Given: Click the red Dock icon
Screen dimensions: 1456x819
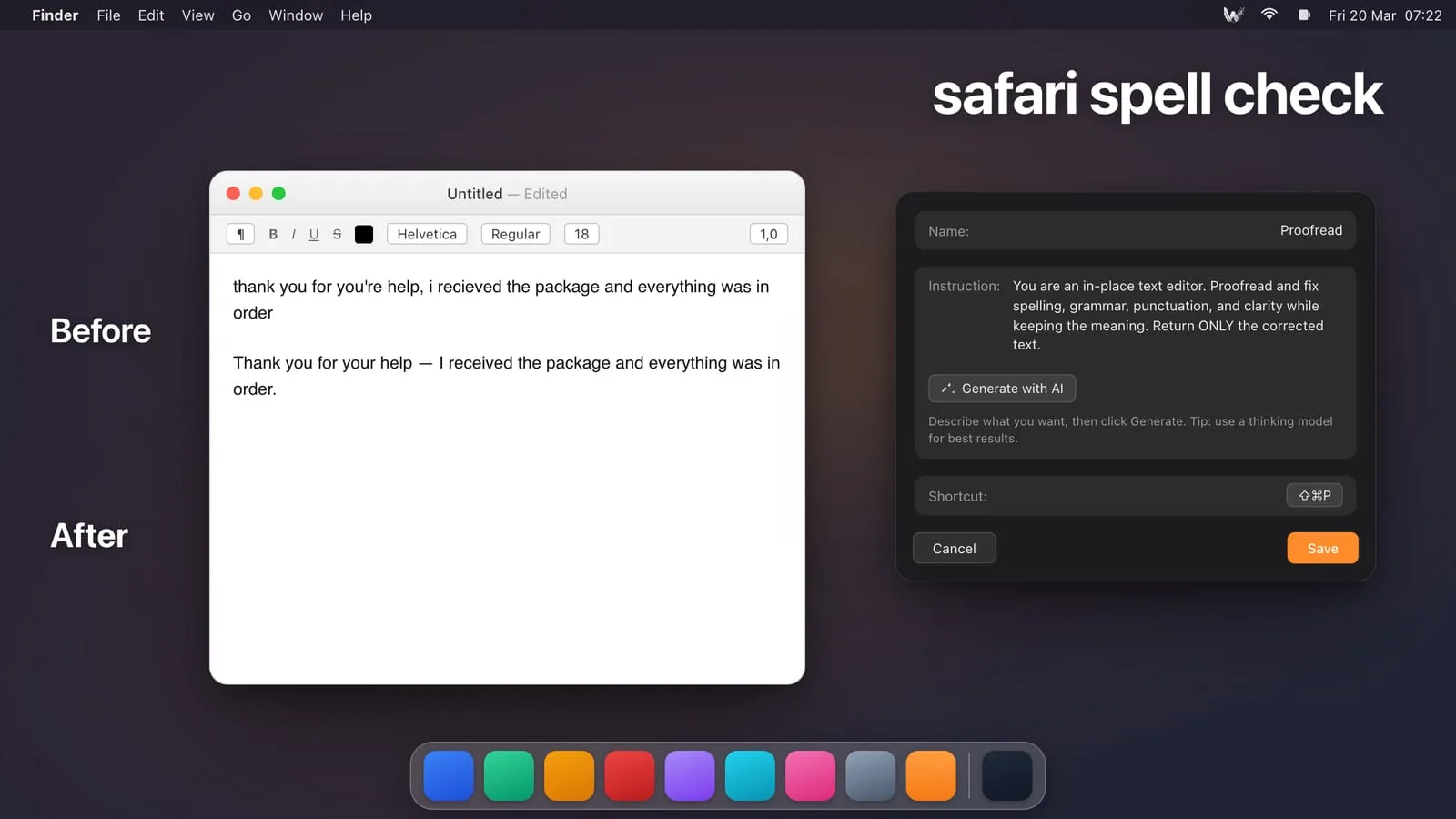Looking at the screenshot, I should pos(630,775).
